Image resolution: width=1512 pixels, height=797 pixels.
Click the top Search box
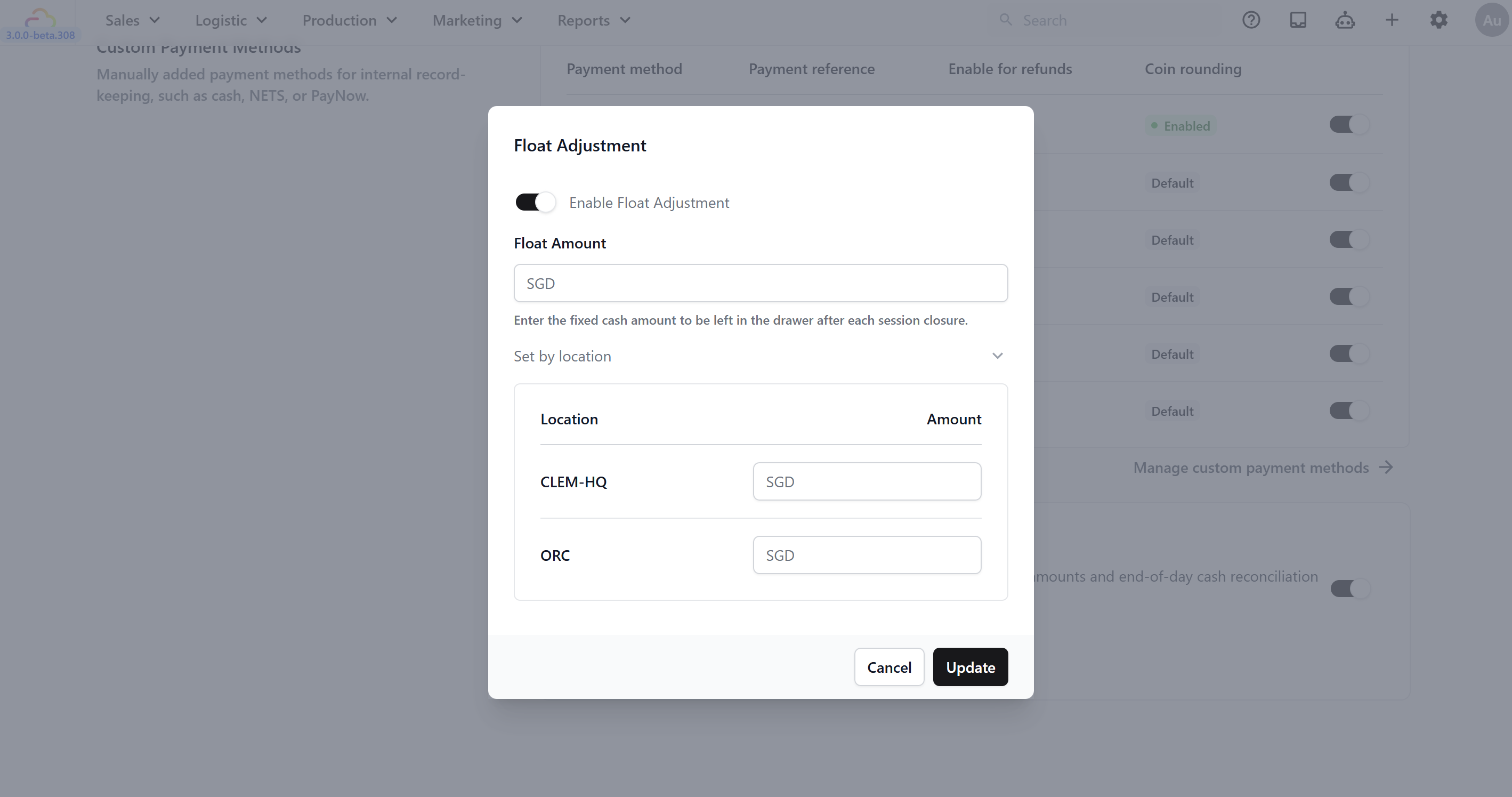pyautogui.click(x=1109, y=20)
